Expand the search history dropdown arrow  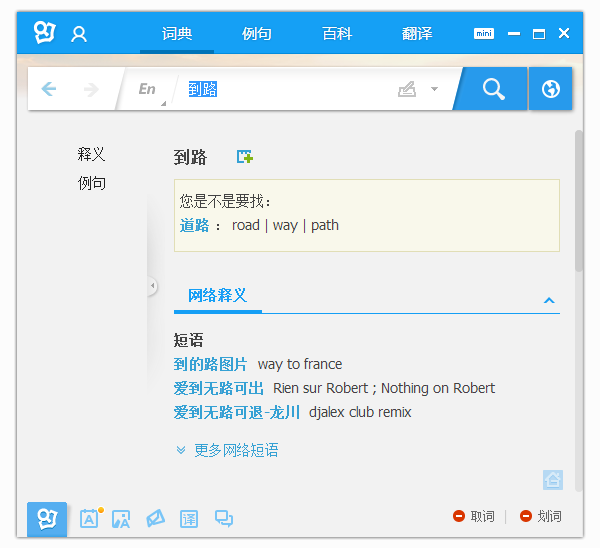434,89
